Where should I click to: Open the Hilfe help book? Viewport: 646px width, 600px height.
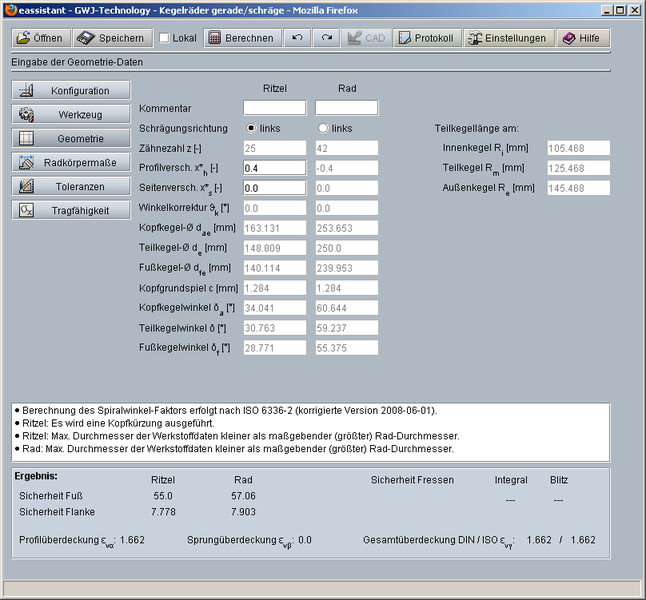(581, 38)
